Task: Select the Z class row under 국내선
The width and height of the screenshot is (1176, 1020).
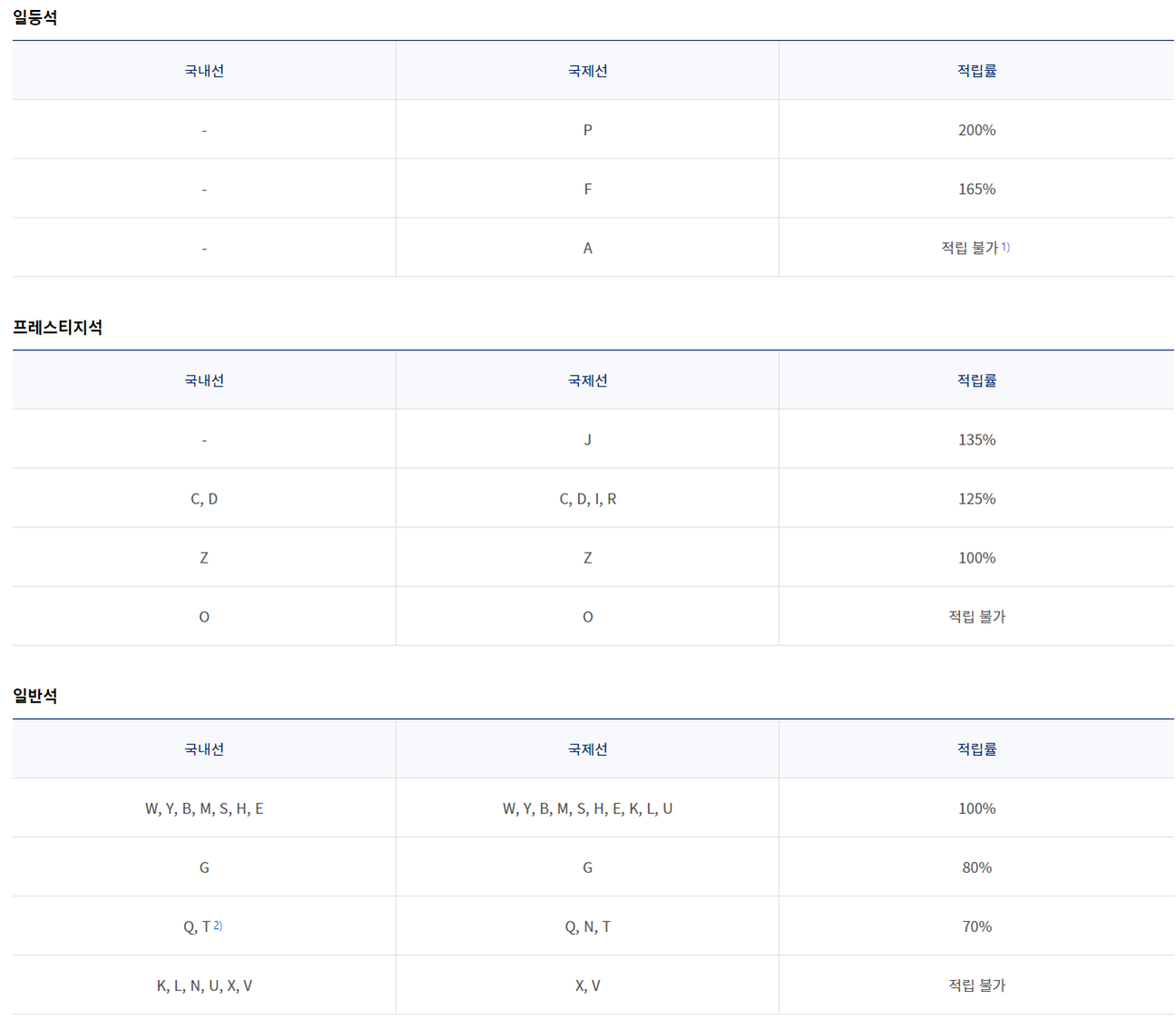Action: (203, 557)
